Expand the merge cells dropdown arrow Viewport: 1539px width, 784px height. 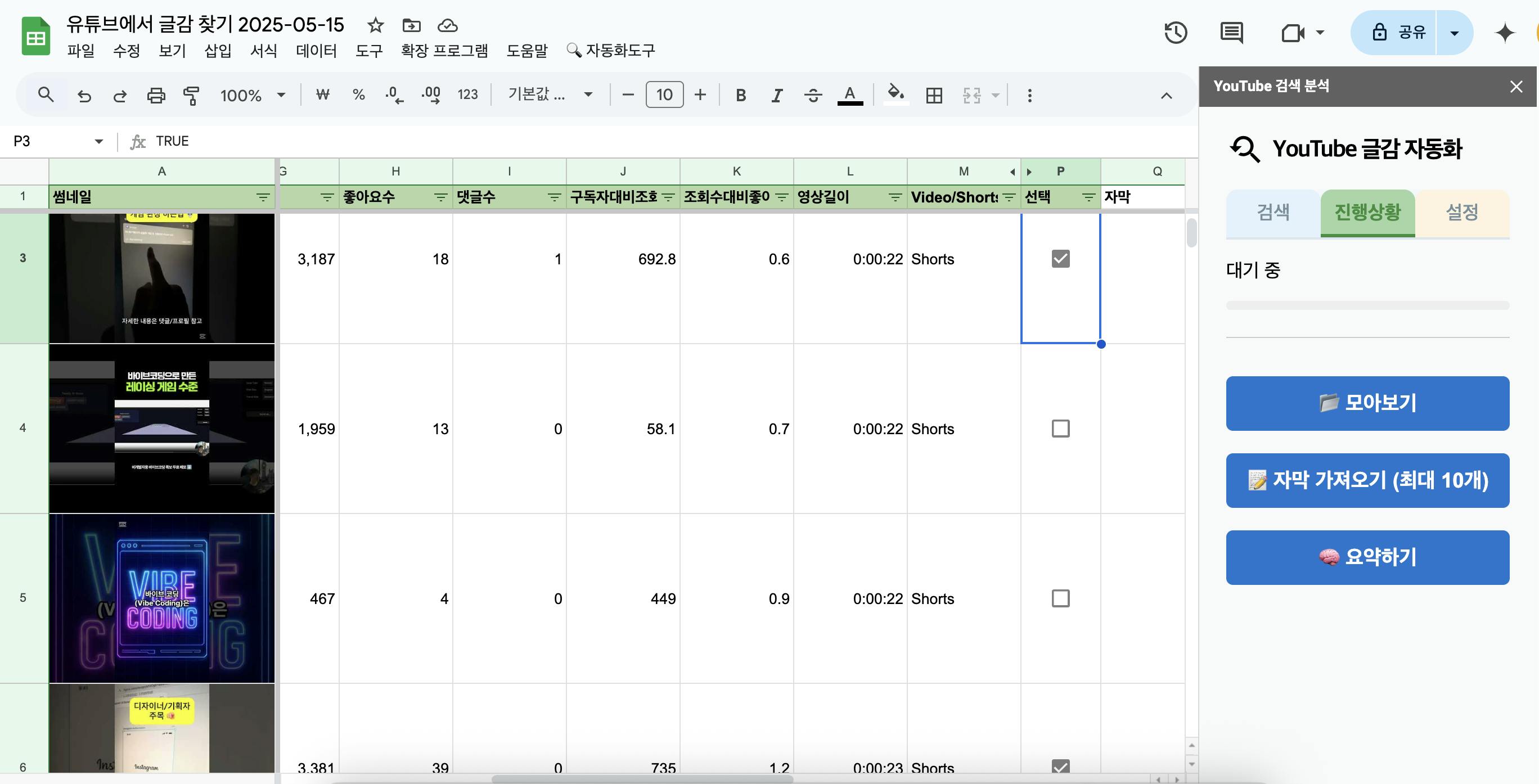(x=995, y=95)
